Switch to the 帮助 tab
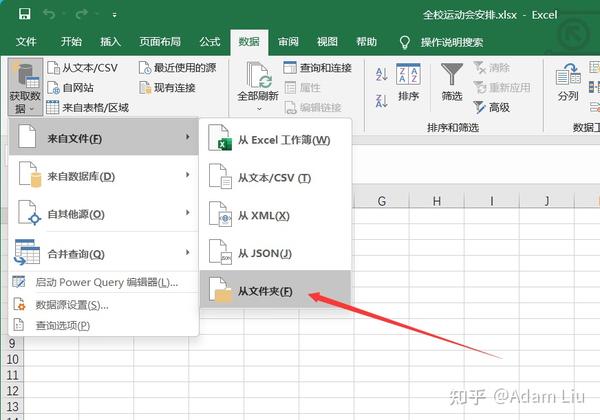Viewport: 600px width, 420px height. (367, 41)
